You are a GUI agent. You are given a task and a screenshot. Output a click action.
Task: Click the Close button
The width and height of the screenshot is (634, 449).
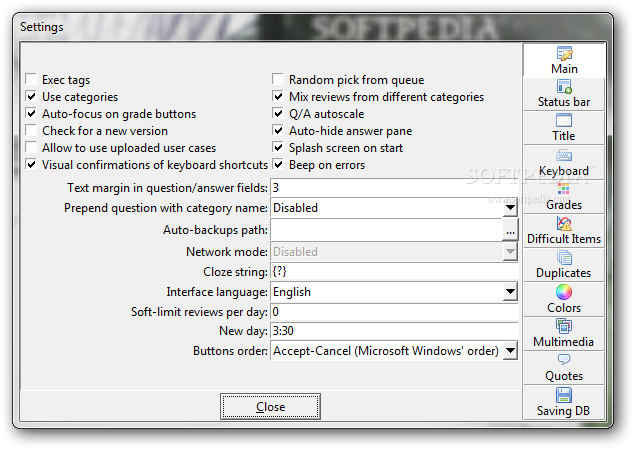coord(271,407)
